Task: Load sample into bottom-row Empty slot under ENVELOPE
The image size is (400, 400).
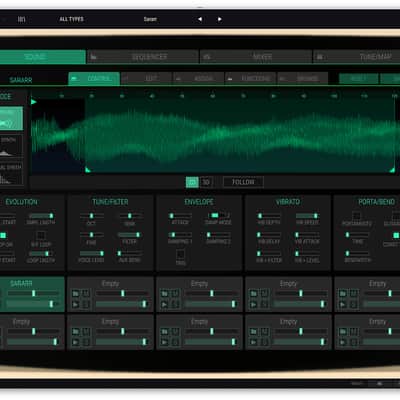Action: point(165,332)
